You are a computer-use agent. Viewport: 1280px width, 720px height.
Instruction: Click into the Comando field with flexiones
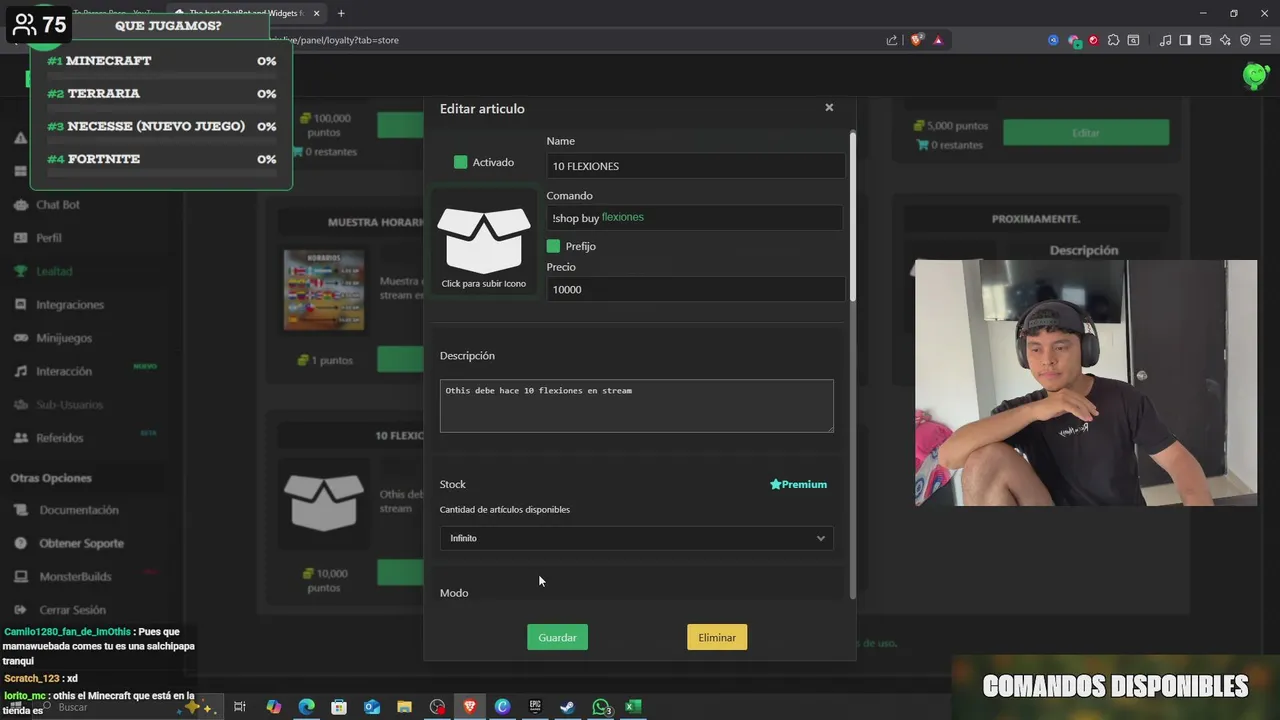coord(695,218)
